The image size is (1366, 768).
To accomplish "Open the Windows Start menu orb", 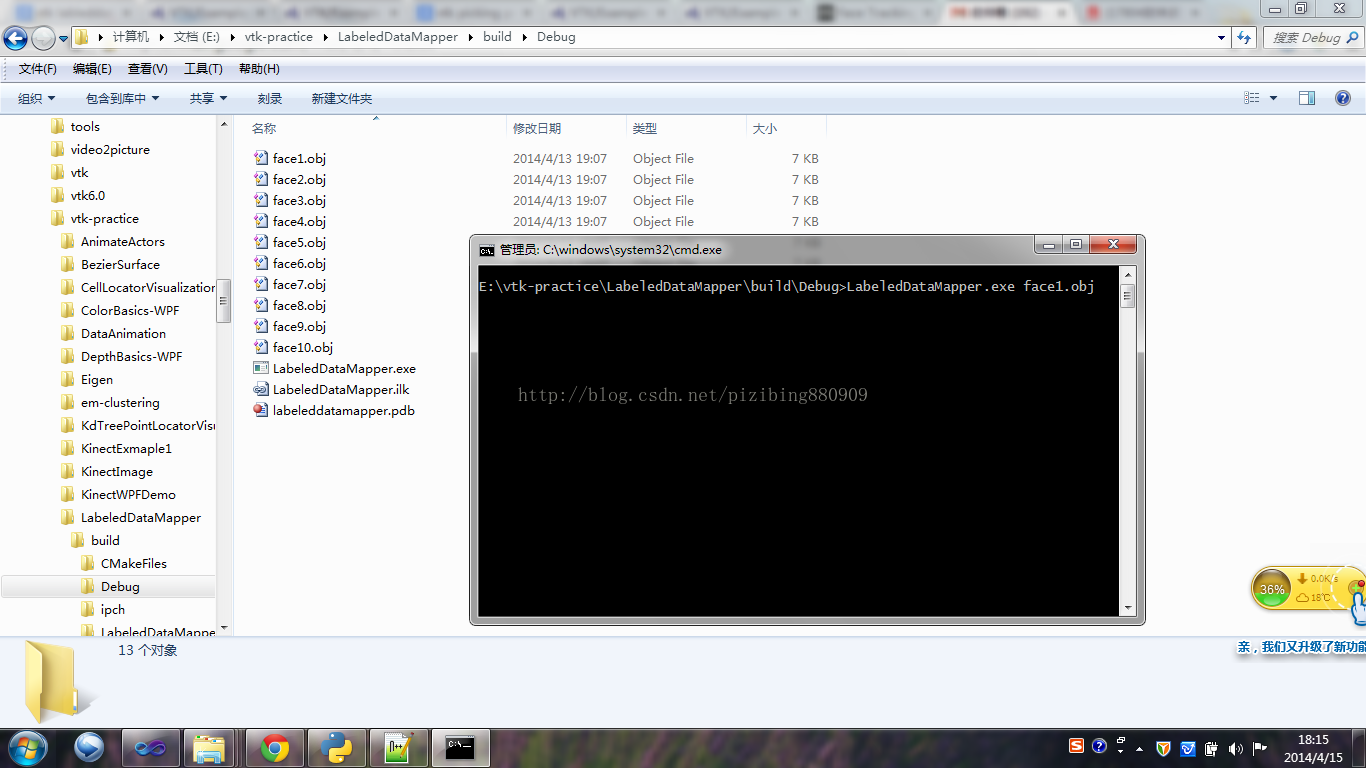I will tap(27, 747).
